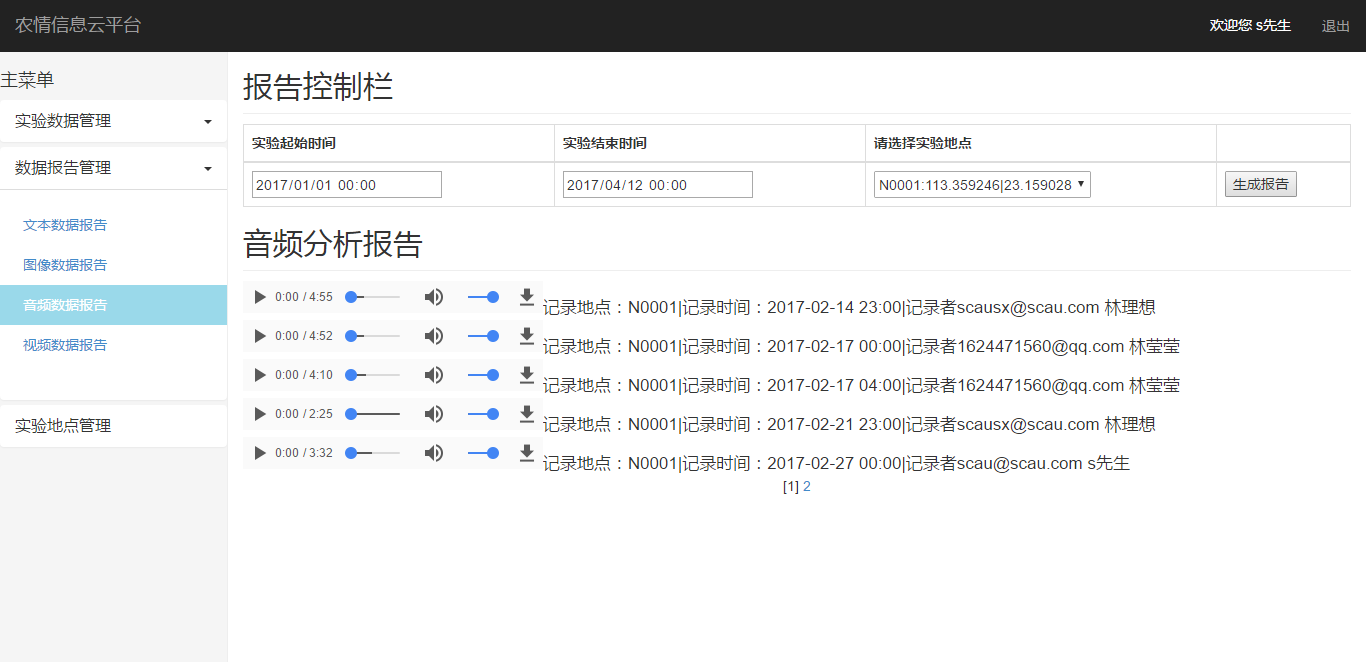The image size is (1366, 662).
Task: Collapse the 数据报告管理 menu
Action: [x=113, y=168]
